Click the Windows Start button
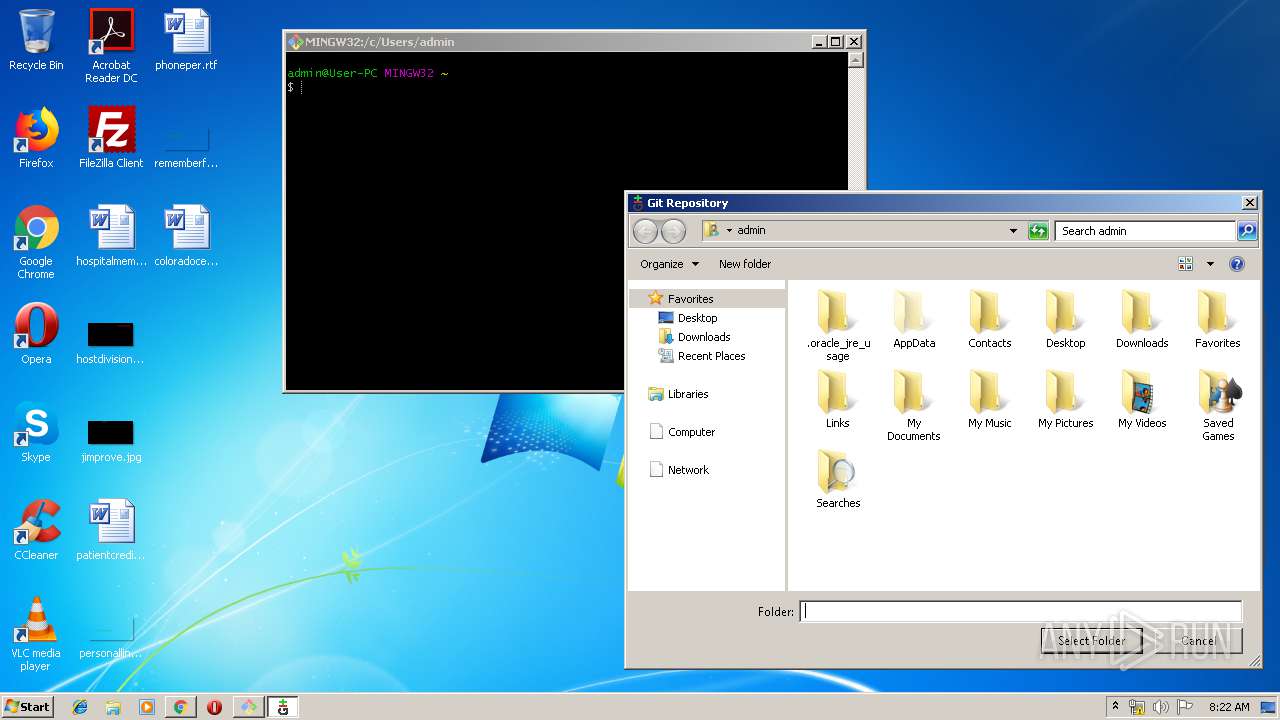 28,706
